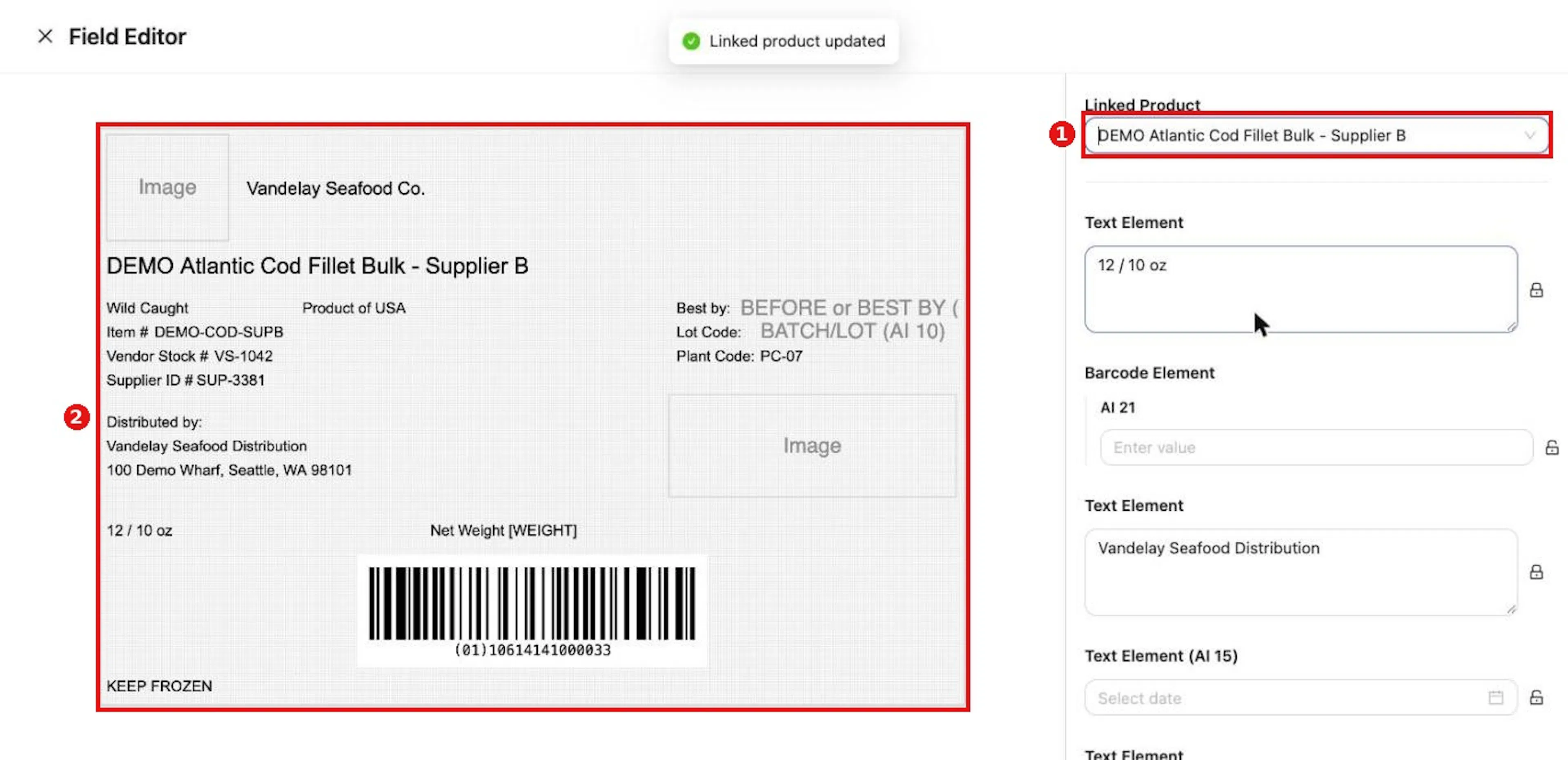This screenshot has width=1568, height=760.
Task: Click 100 Demo Wharf, Seattle address text
Action: coord(229,470)
